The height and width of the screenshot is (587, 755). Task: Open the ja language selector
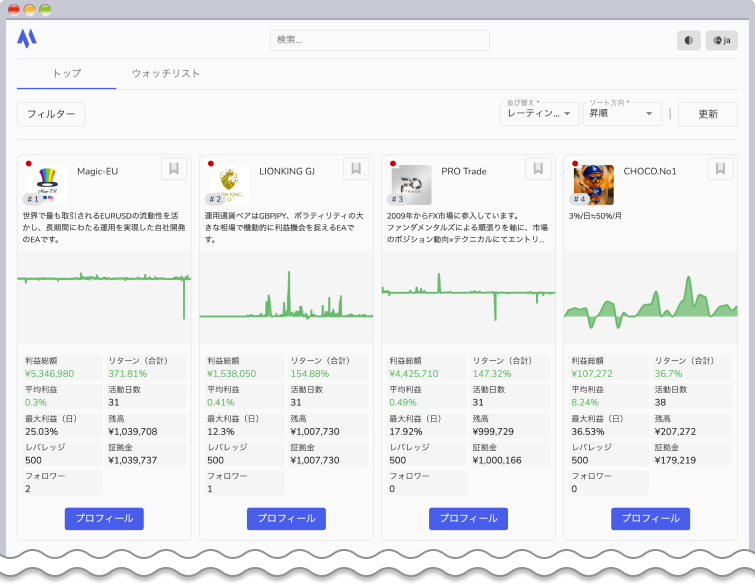(x=721, y=40)
